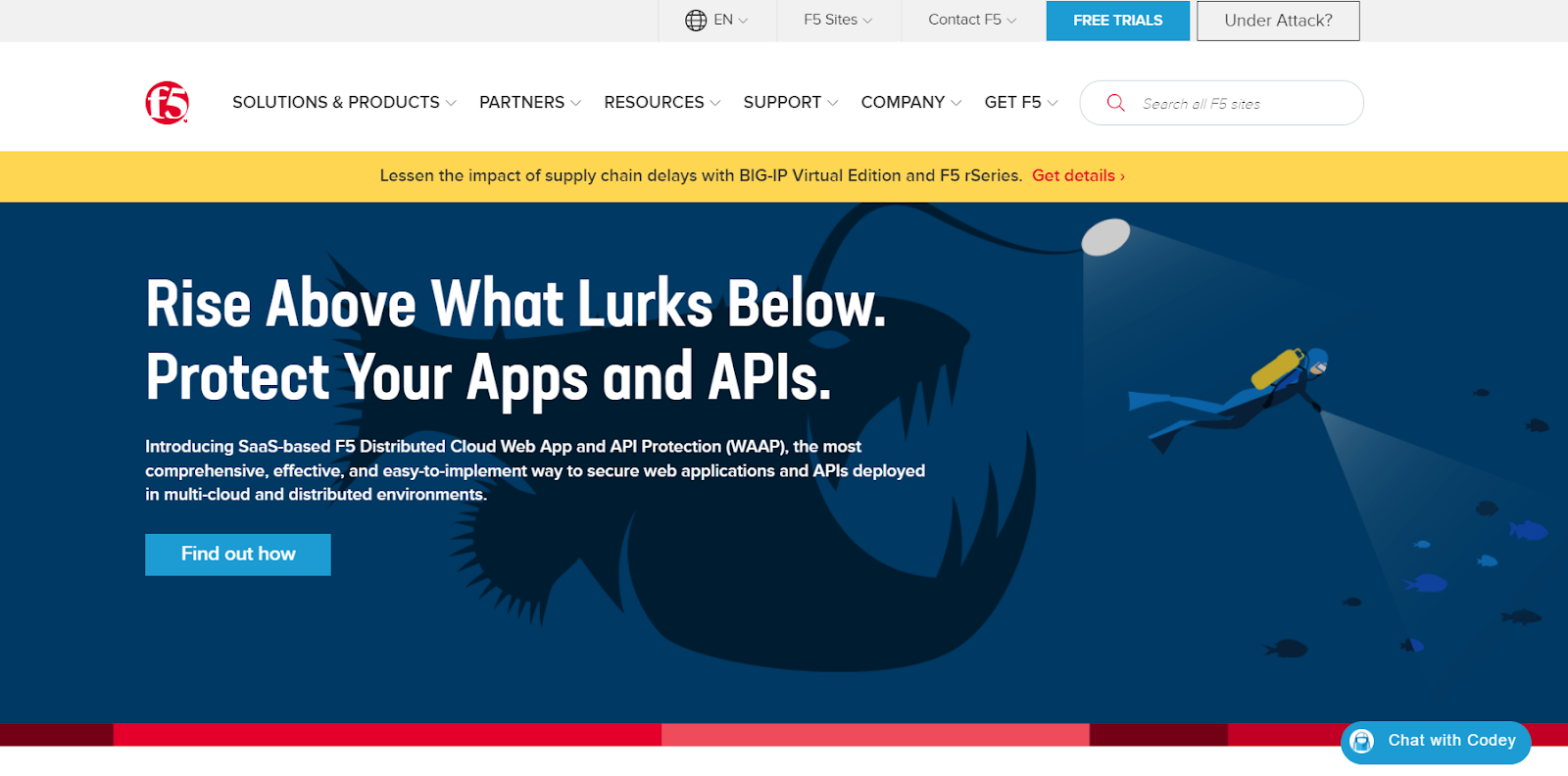Click the Codey chat bot avatar icon
Screen dimensions: 1568x776
(1362, 742)
